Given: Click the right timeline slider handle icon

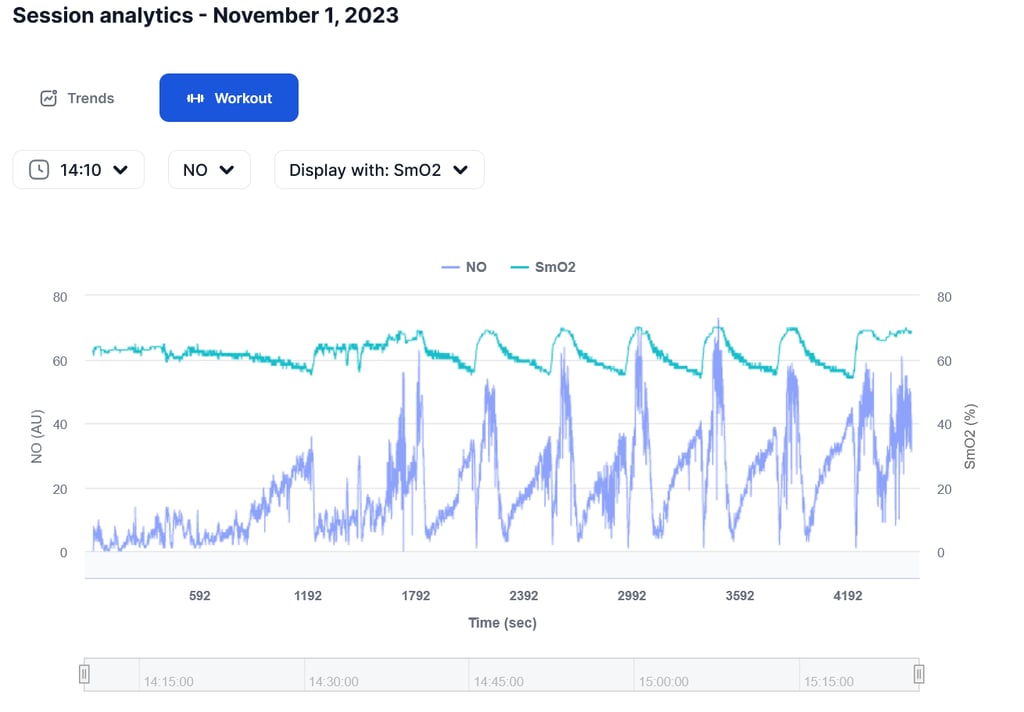Looking at the screenshot, I should (918, 673).
